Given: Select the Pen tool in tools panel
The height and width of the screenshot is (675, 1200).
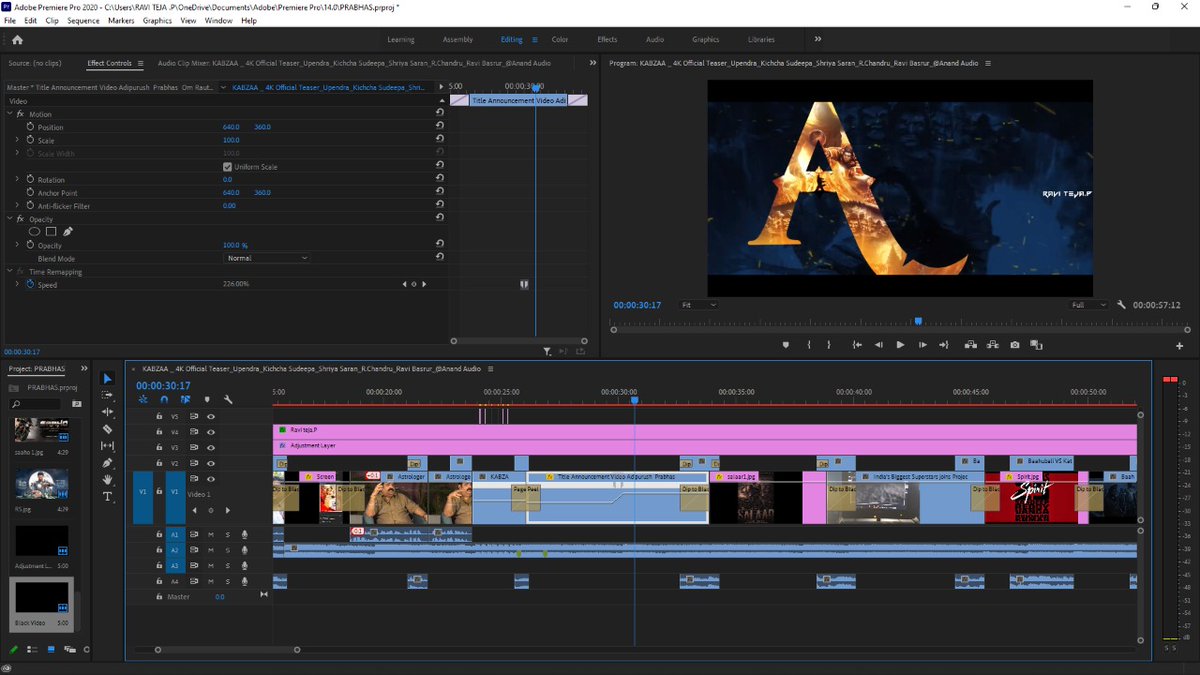Looking at the screenshot, I should point(108,463).
